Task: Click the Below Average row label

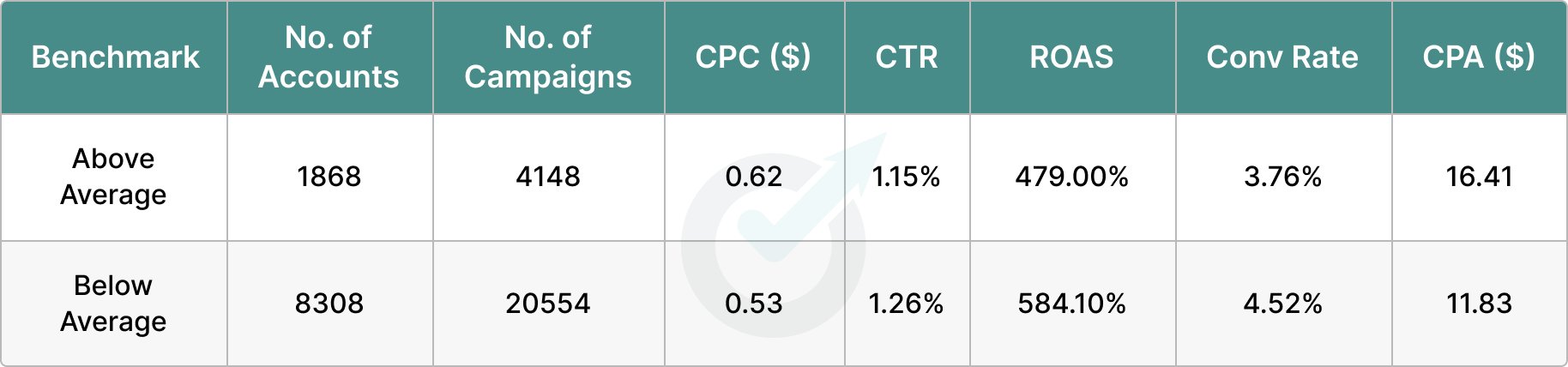Action: (113, 304)
